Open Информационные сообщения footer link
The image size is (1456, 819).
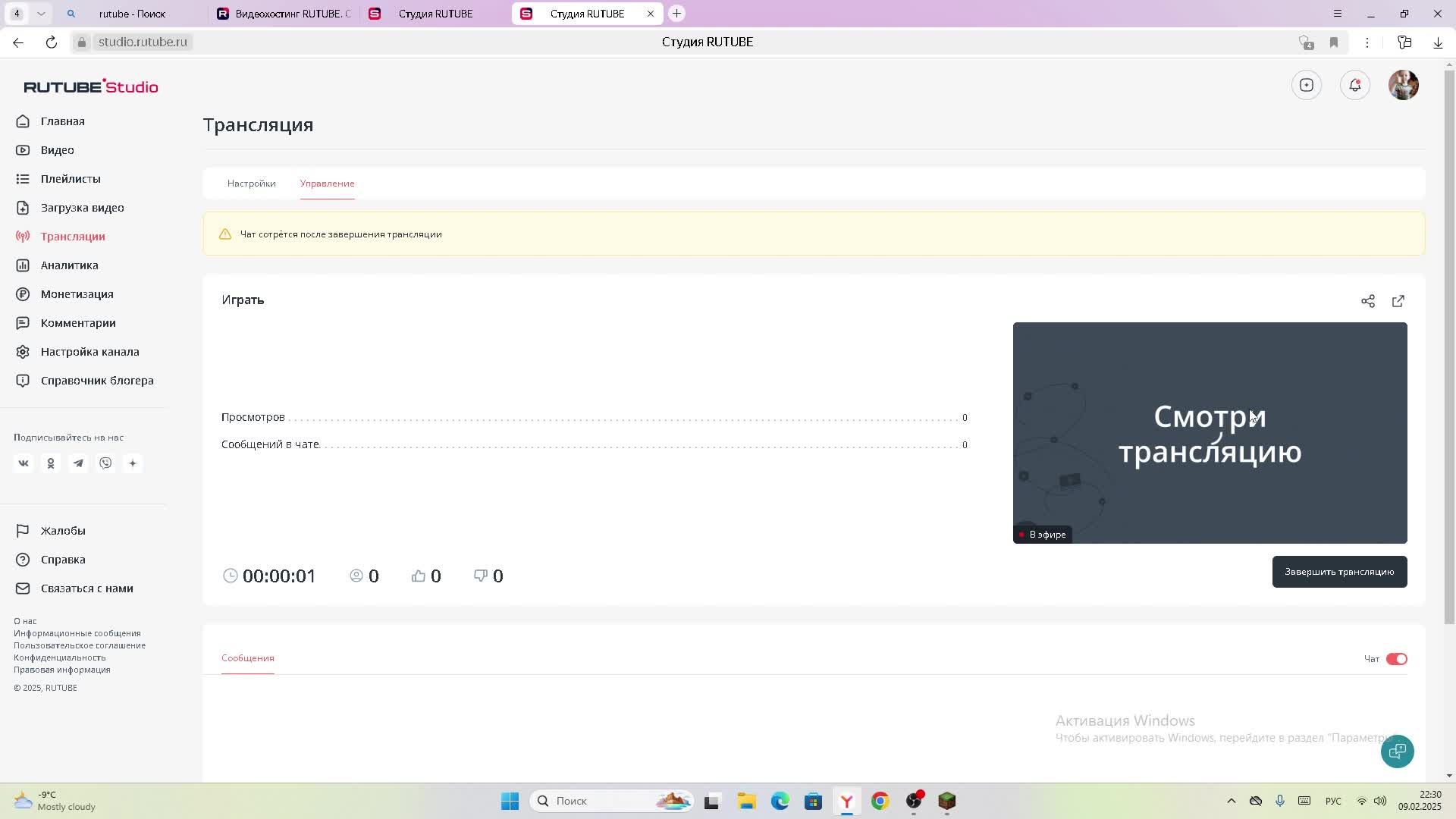77,633
